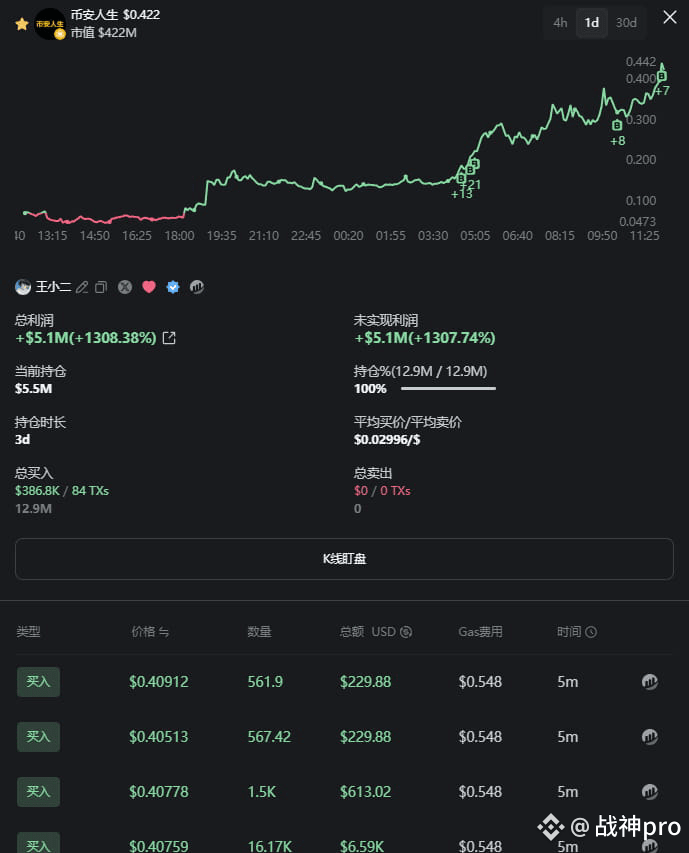Screen dimensions: 689x853
Task: Click the 币安人生 token avatar
Action: (50, 24)
